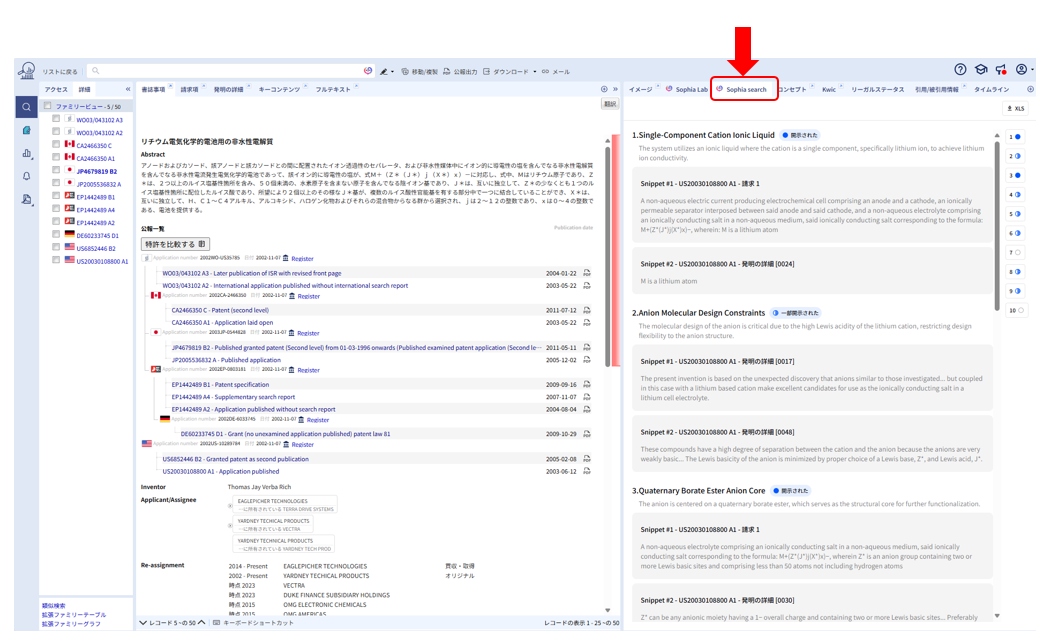Check the CA2466350 C checkbox
This screenshot has height=637, width=1046.
point(56,144)
